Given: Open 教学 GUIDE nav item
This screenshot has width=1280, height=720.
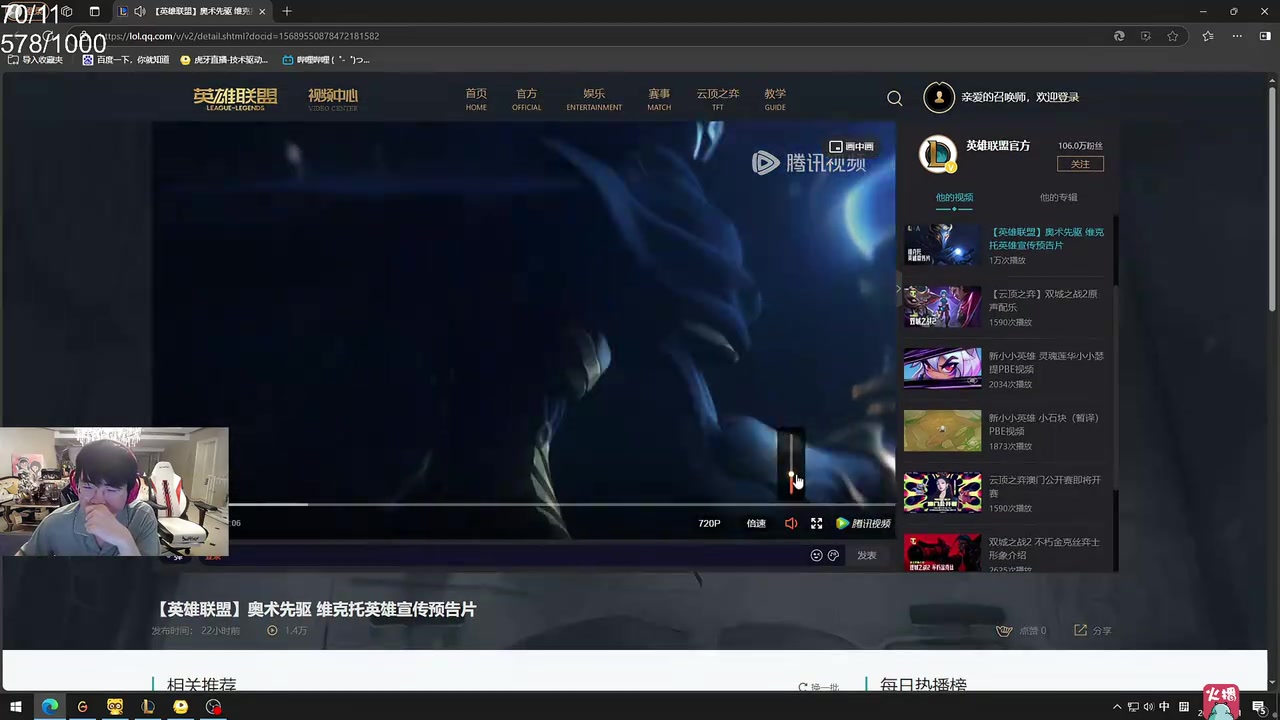Looking at the screenshot, I should (775, 99).
